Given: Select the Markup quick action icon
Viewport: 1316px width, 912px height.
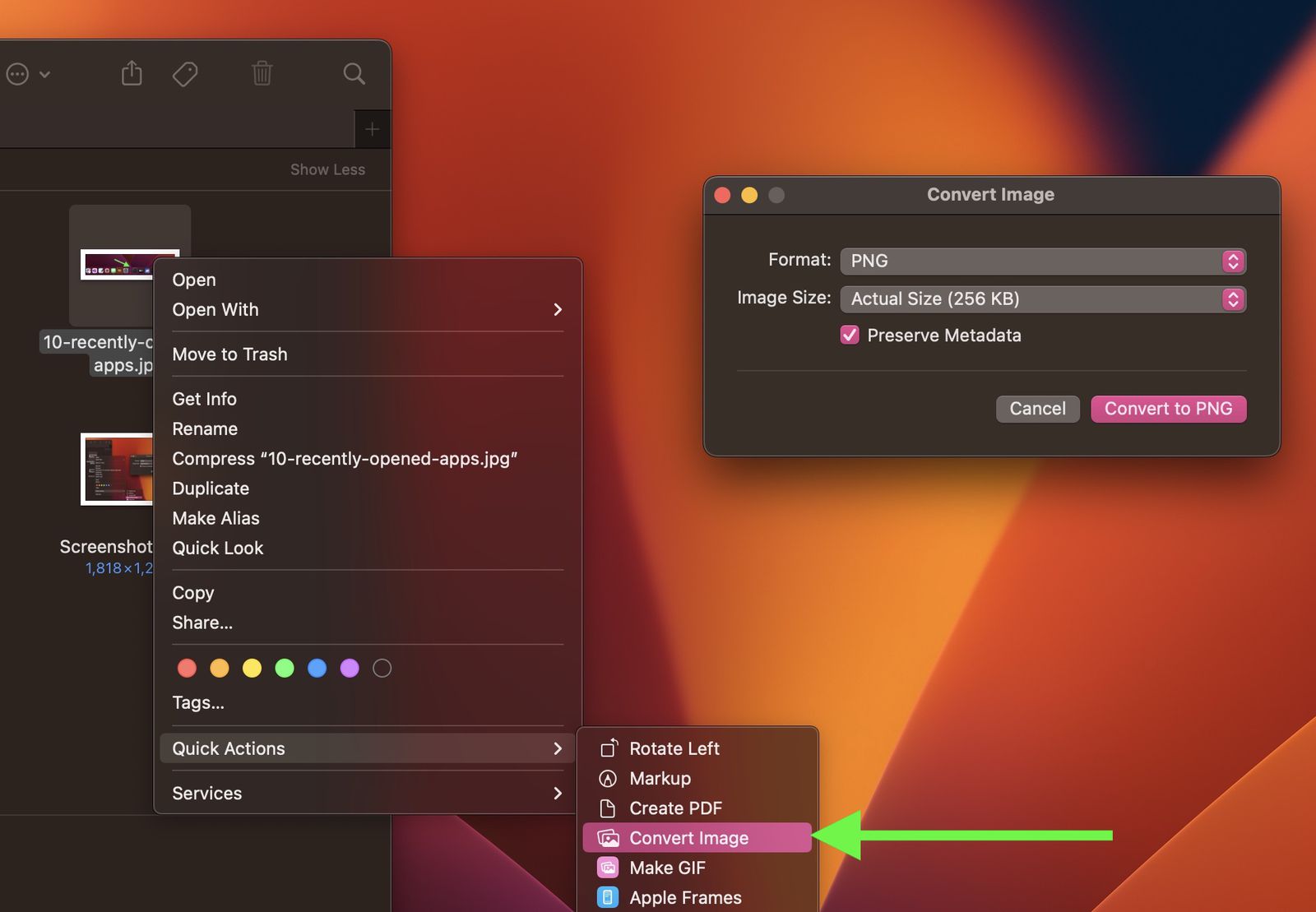Looking at the screenshot, I should [607, 778].
